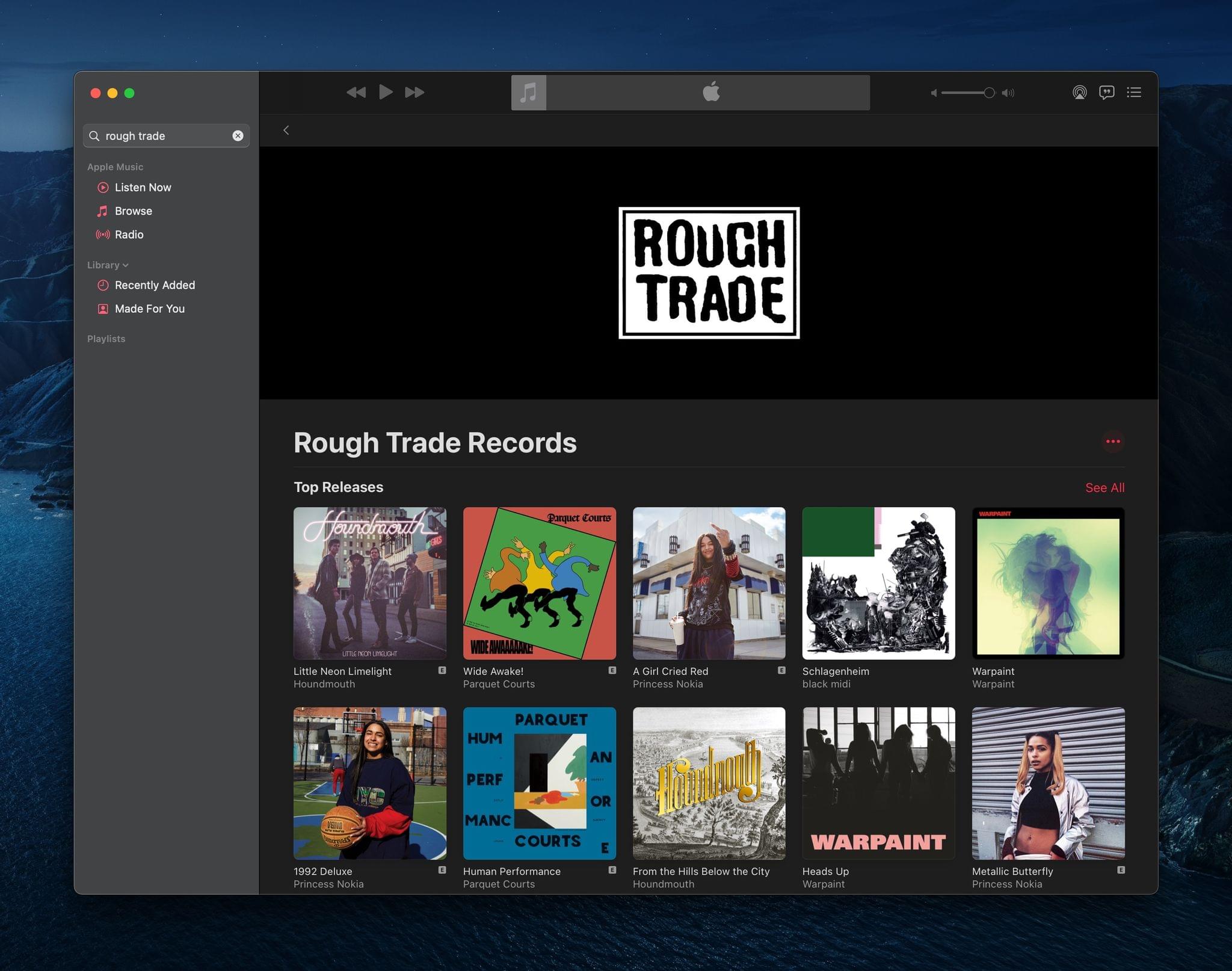The width and height of the screenshot is (1232, 971).
Task: Click the Little Neon Limelight title link
Action: click(x=342, y=671)
